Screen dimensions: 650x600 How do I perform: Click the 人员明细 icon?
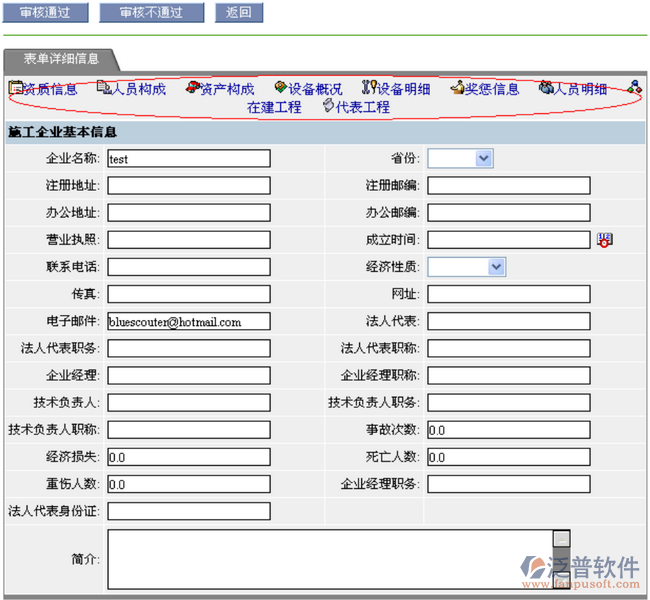click(546, 88)
